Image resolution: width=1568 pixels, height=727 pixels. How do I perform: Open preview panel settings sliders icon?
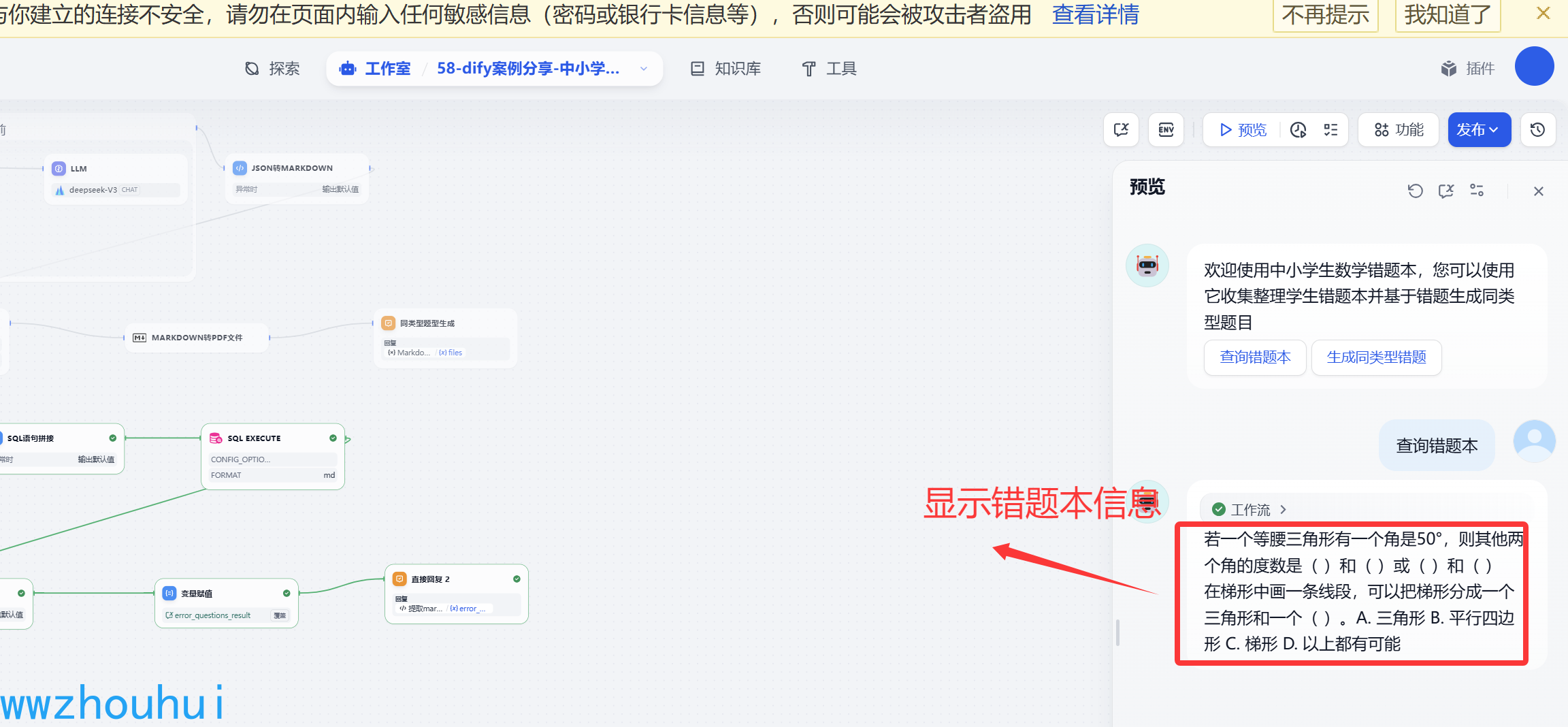tap(1477, 191)
